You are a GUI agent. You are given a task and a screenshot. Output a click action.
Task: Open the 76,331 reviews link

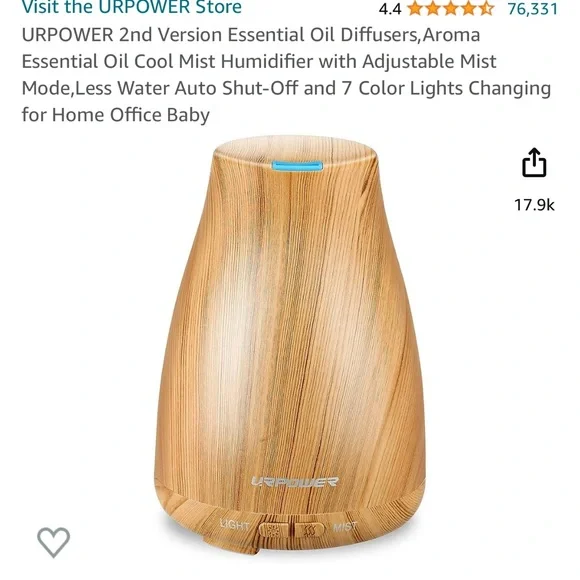coord(533,9)
